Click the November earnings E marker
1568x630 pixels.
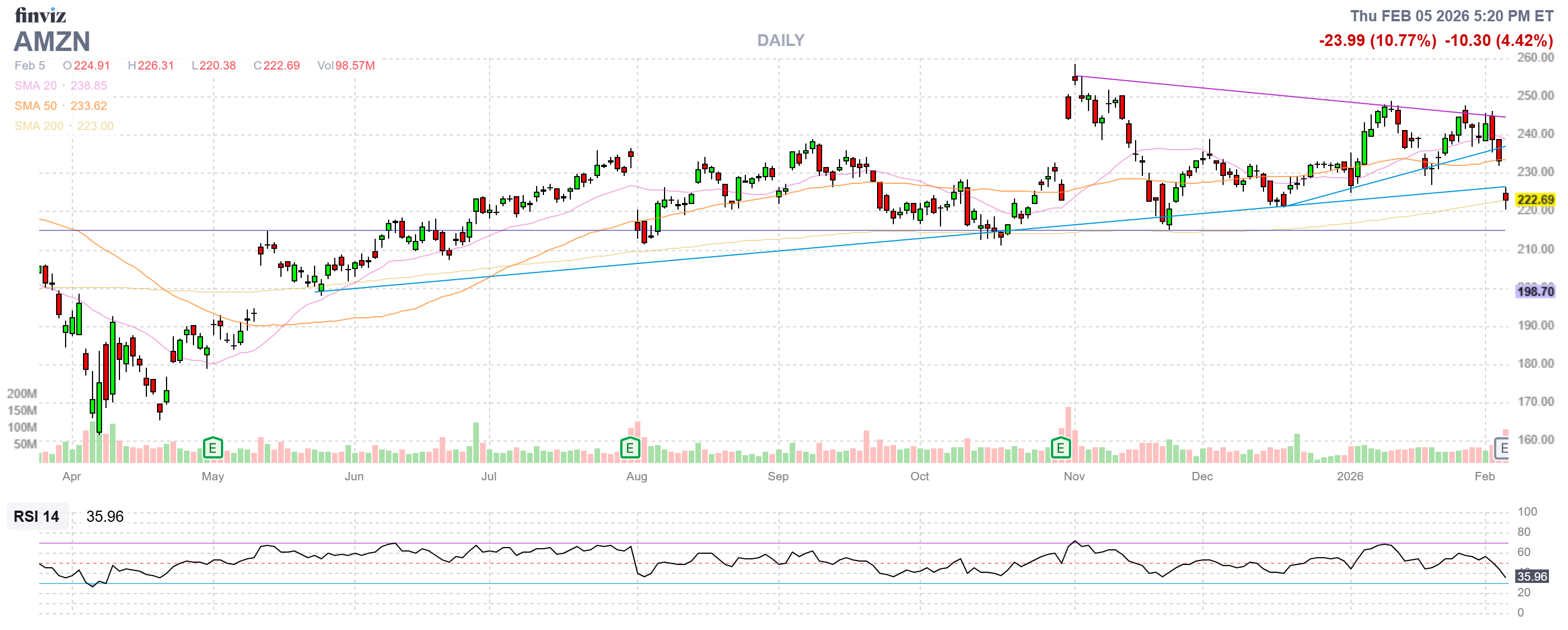1060,448
